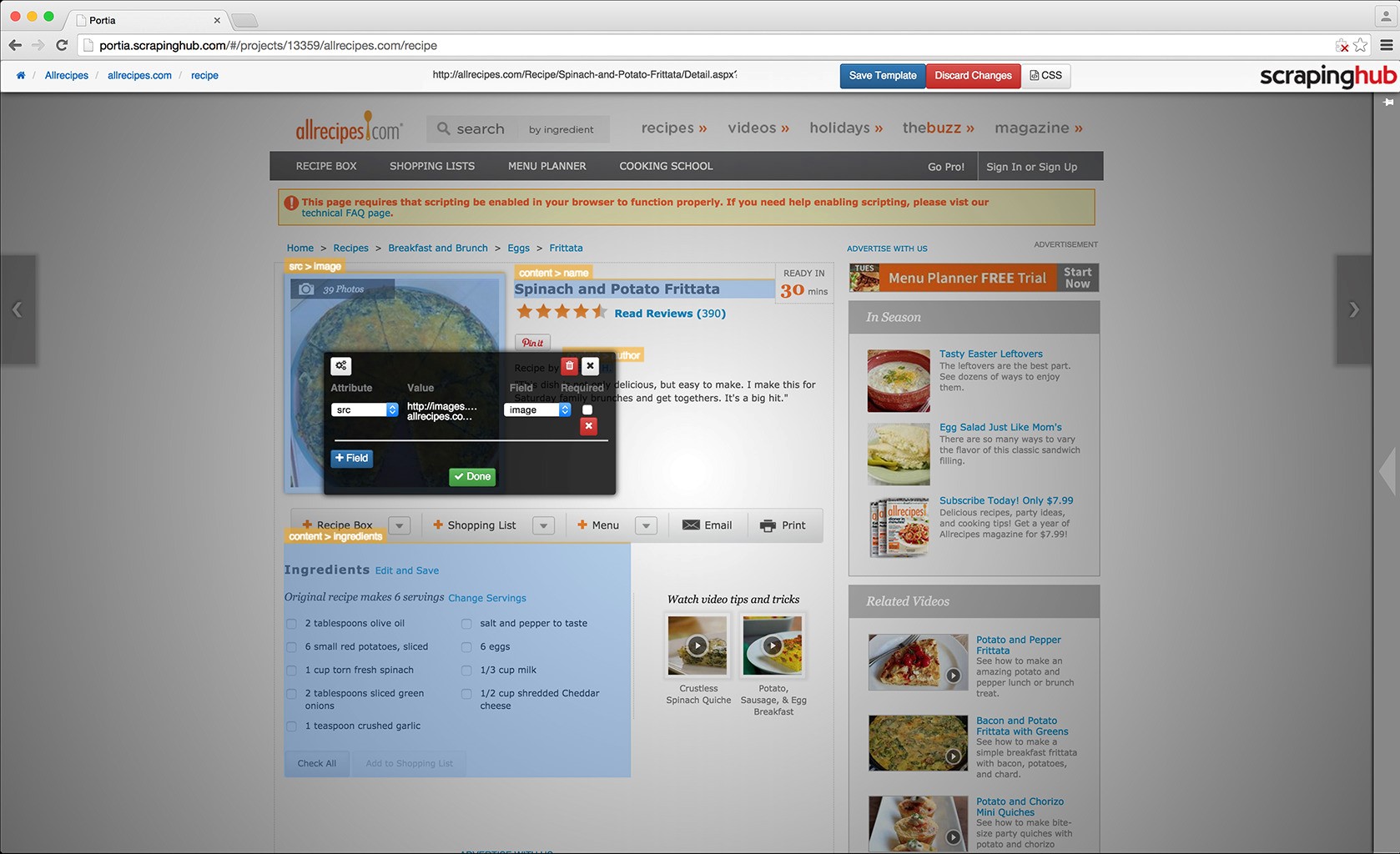Click the home icon in breadcrumb

click(x=21, y=75)
